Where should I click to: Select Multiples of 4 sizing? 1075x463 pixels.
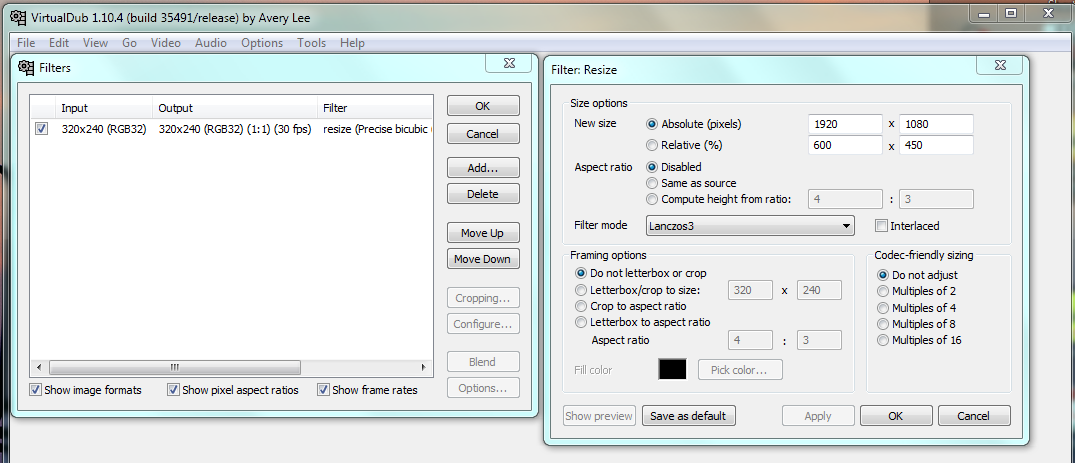(x=883, y=307)
